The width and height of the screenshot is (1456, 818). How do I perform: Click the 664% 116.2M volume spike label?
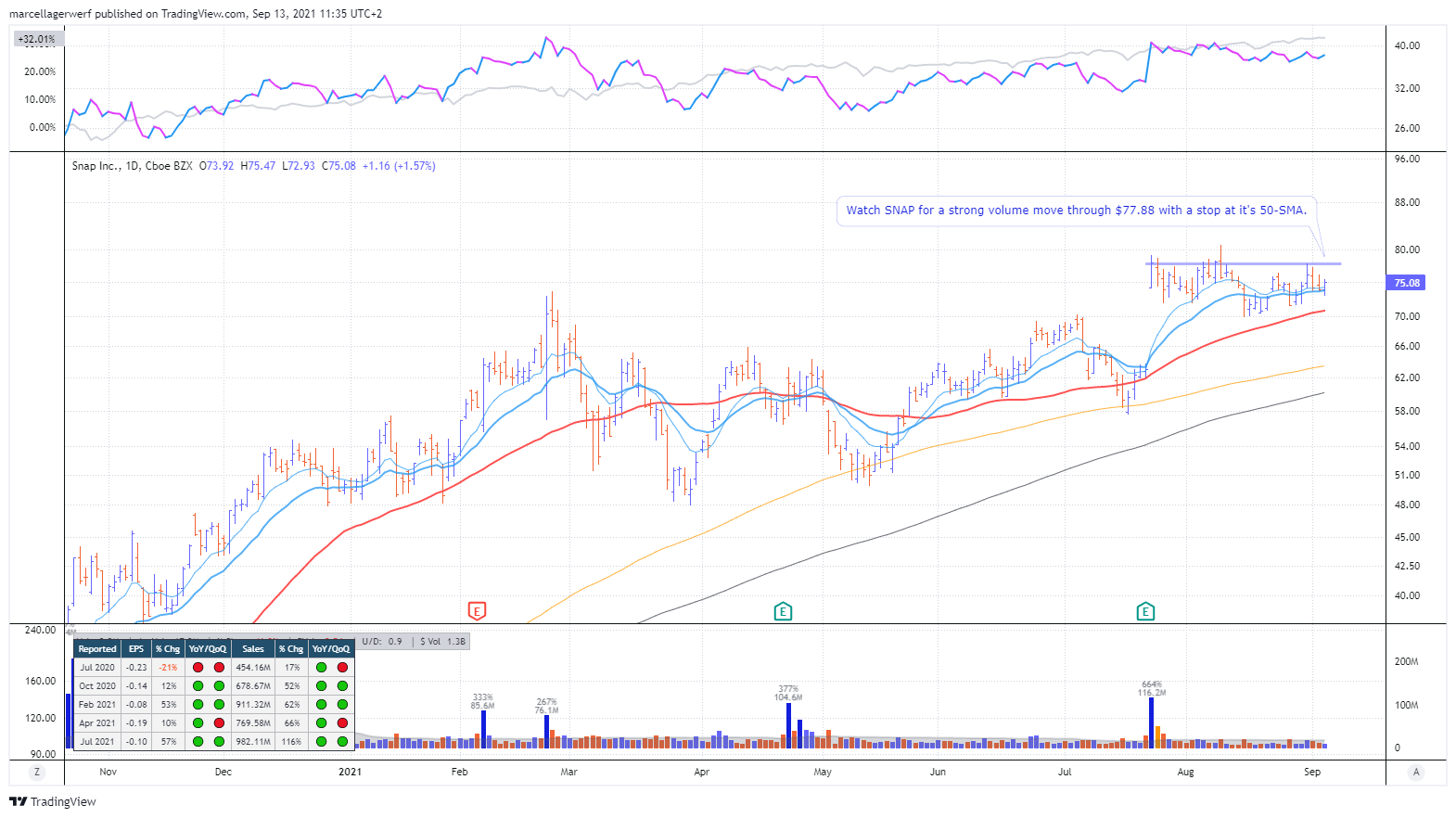coord(1152,688)
